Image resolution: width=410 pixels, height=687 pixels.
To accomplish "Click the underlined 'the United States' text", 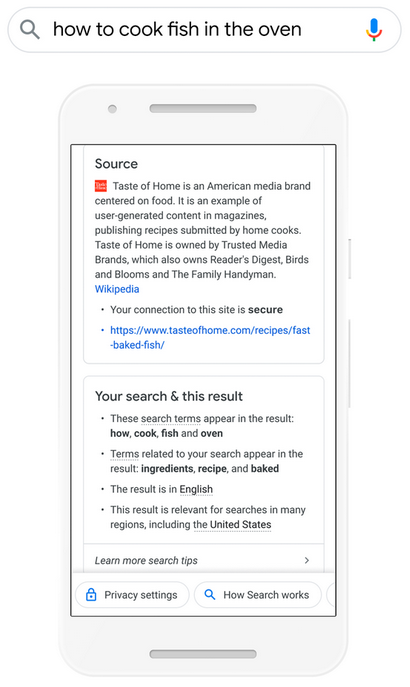I will coord(232,525).
